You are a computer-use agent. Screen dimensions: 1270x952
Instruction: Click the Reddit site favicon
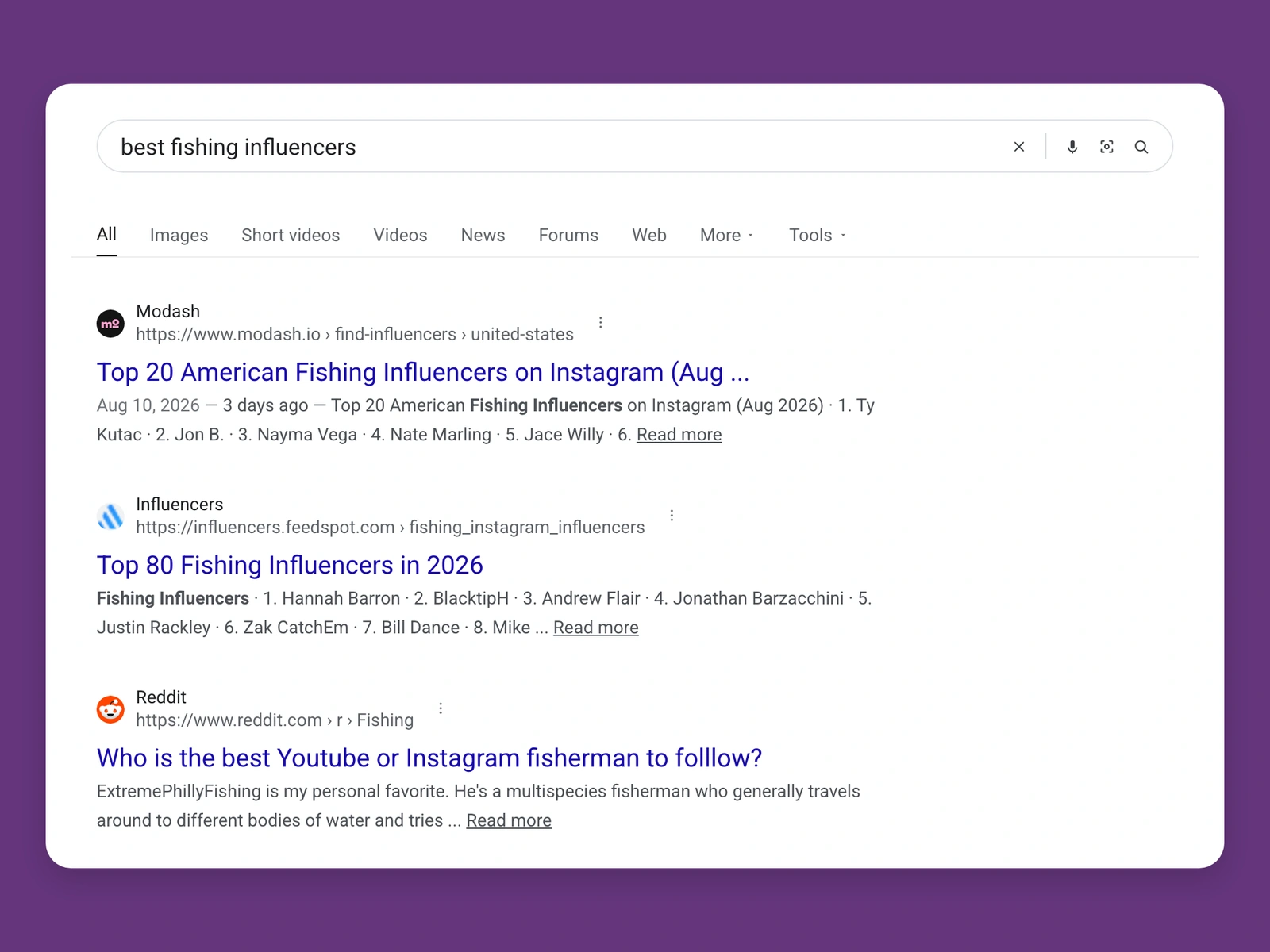110,709
